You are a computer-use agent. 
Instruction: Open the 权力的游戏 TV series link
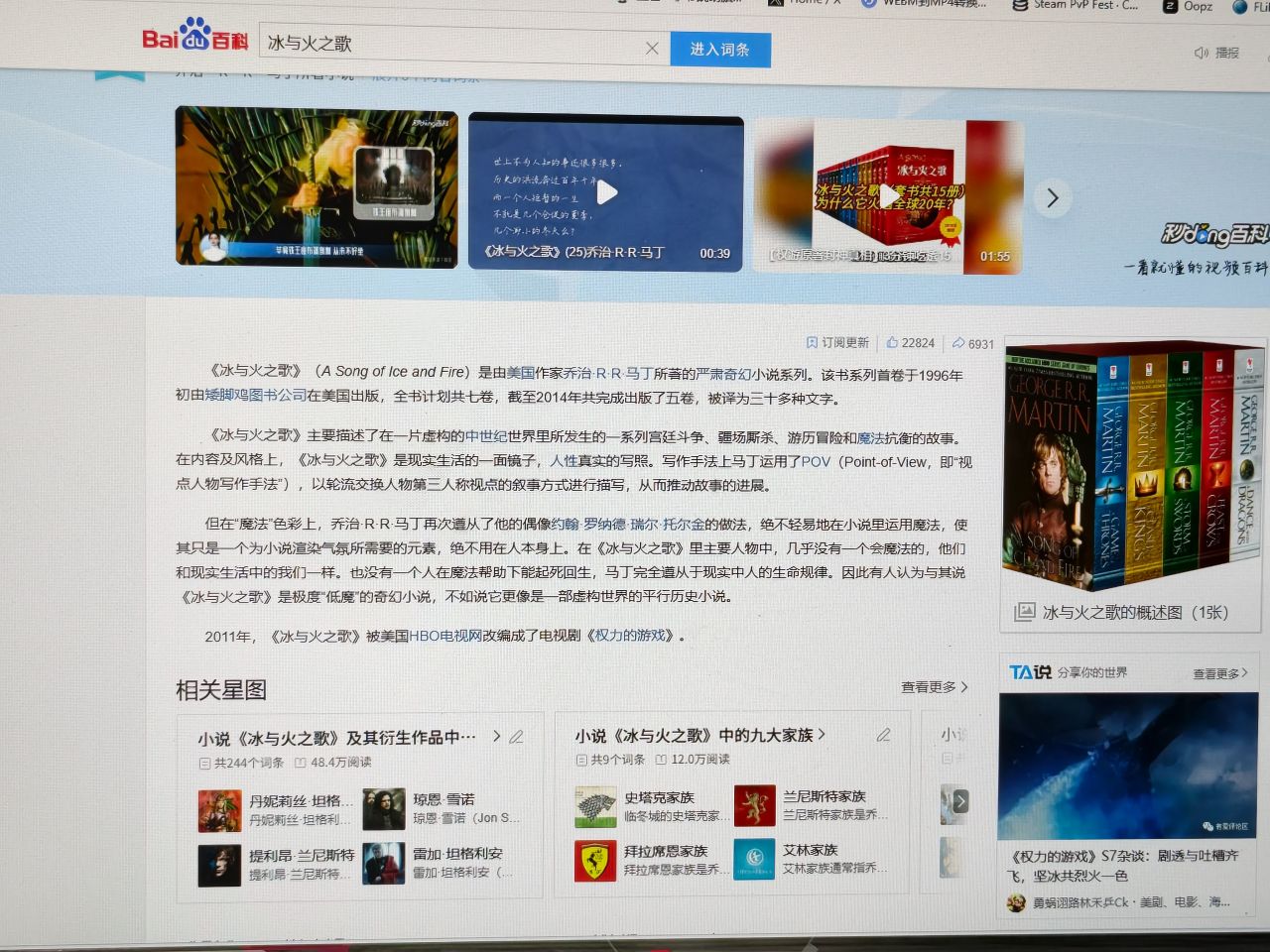coord(630,636)
